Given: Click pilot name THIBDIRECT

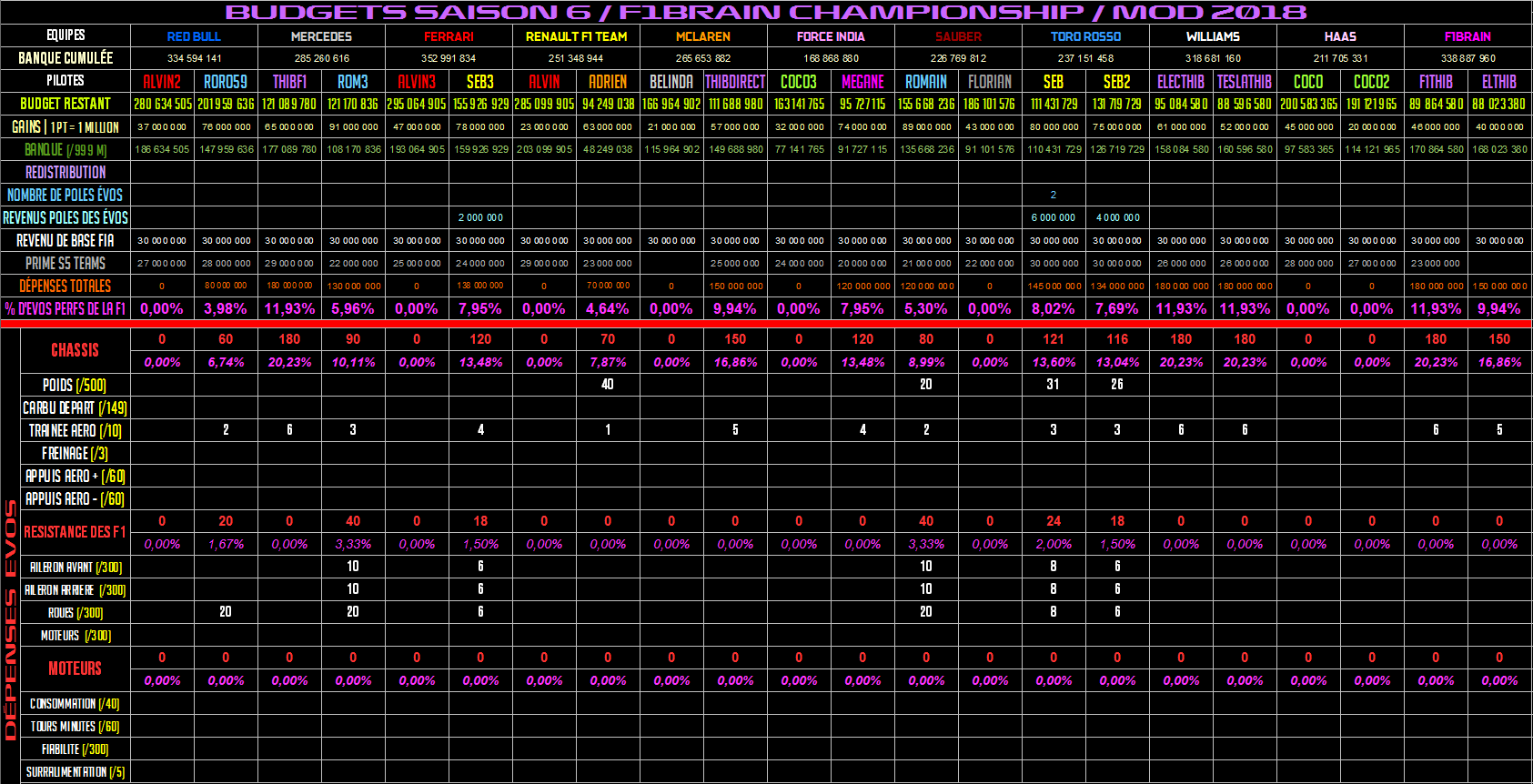Looking at the screenshot, I should tap(735, 81).
